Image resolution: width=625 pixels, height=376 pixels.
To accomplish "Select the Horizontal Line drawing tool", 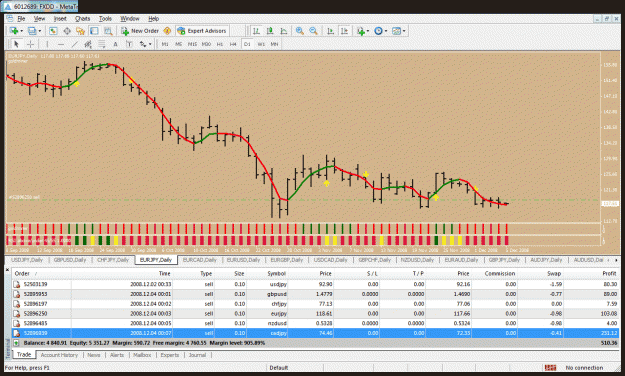I will click(x=61, y=44).
